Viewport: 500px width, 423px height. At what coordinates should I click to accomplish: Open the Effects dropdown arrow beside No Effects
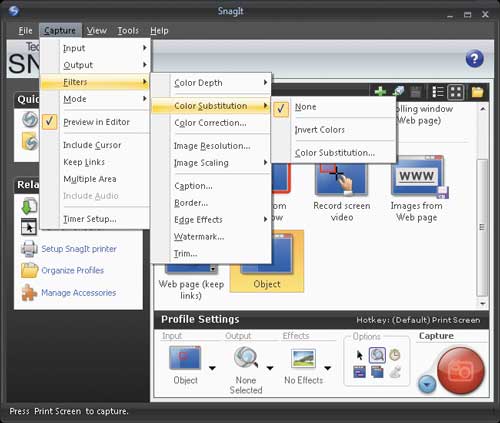click(328, 368)
